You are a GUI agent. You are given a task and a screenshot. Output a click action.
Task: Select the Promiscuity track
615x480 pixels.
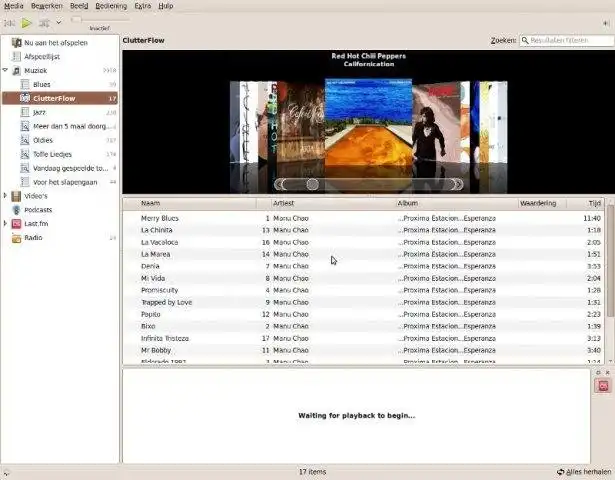(364, 290)
